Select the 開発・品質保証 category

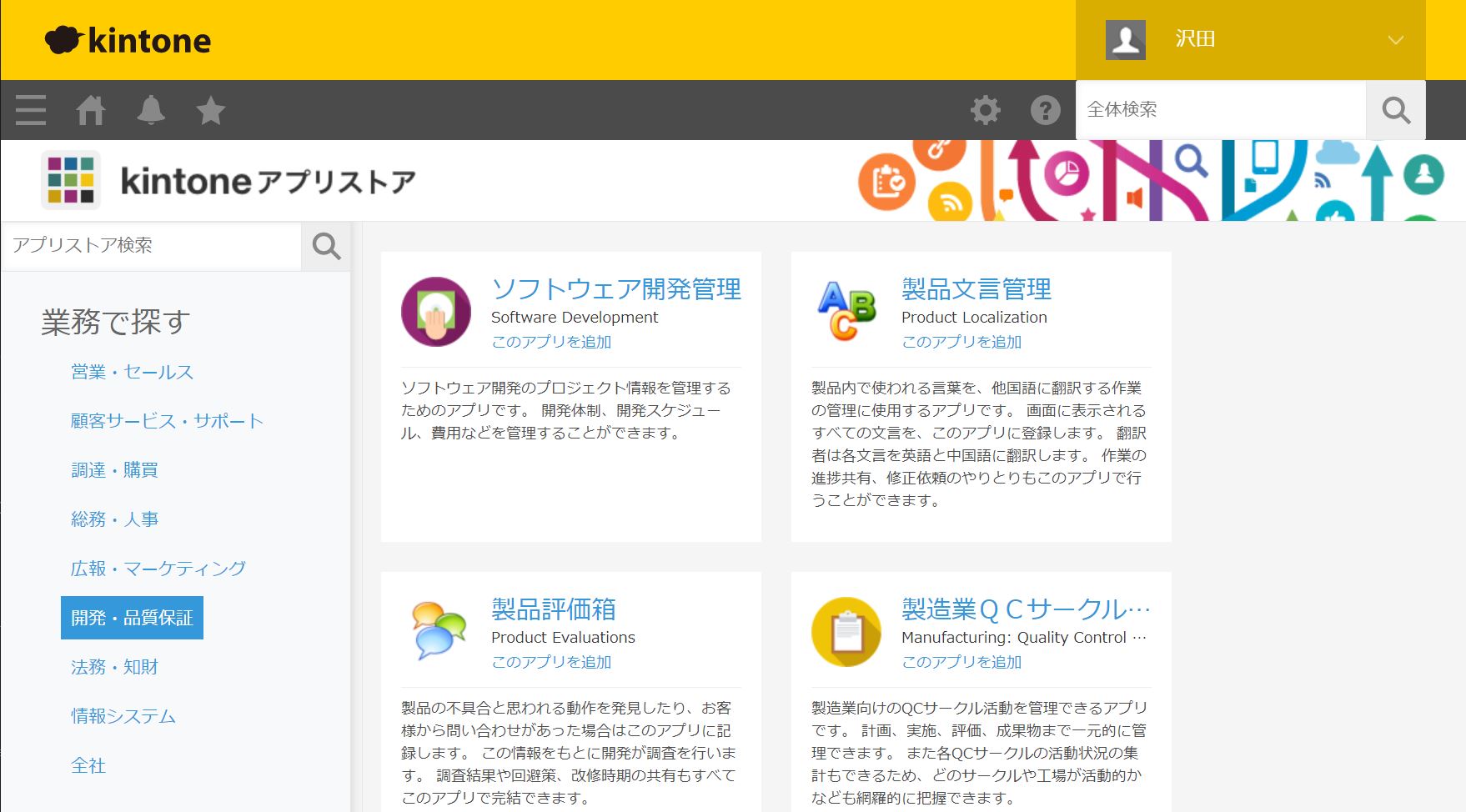pos(132,618)
